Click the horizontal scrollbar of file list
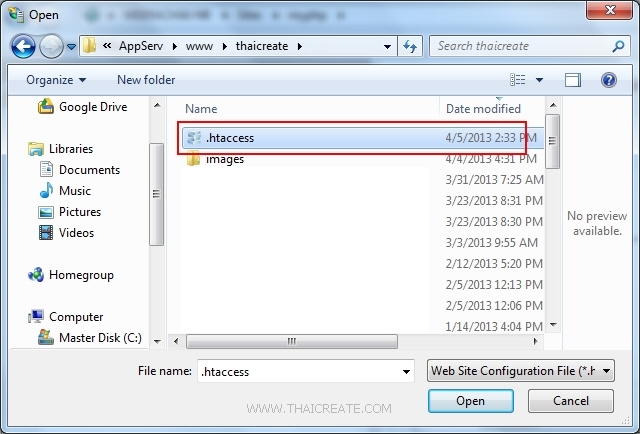 point(291,341)
